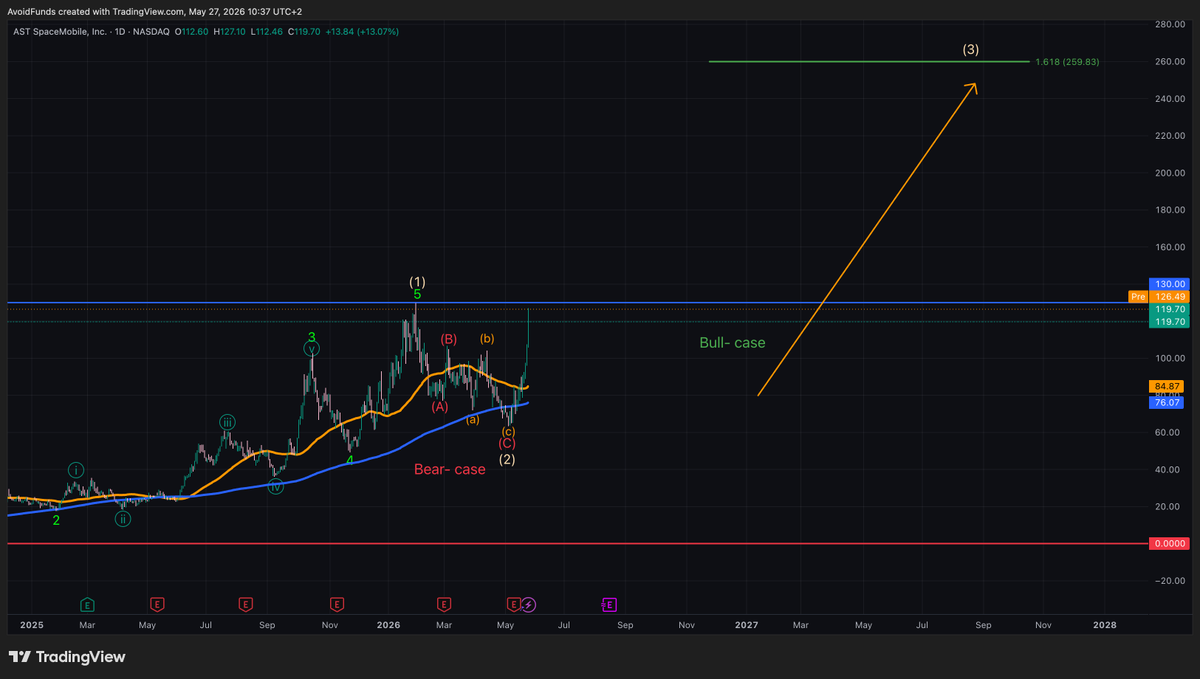Click the red earnings marker near Nov 2025
Screen dimensions: 1200x679
click(x=337, y=604)
